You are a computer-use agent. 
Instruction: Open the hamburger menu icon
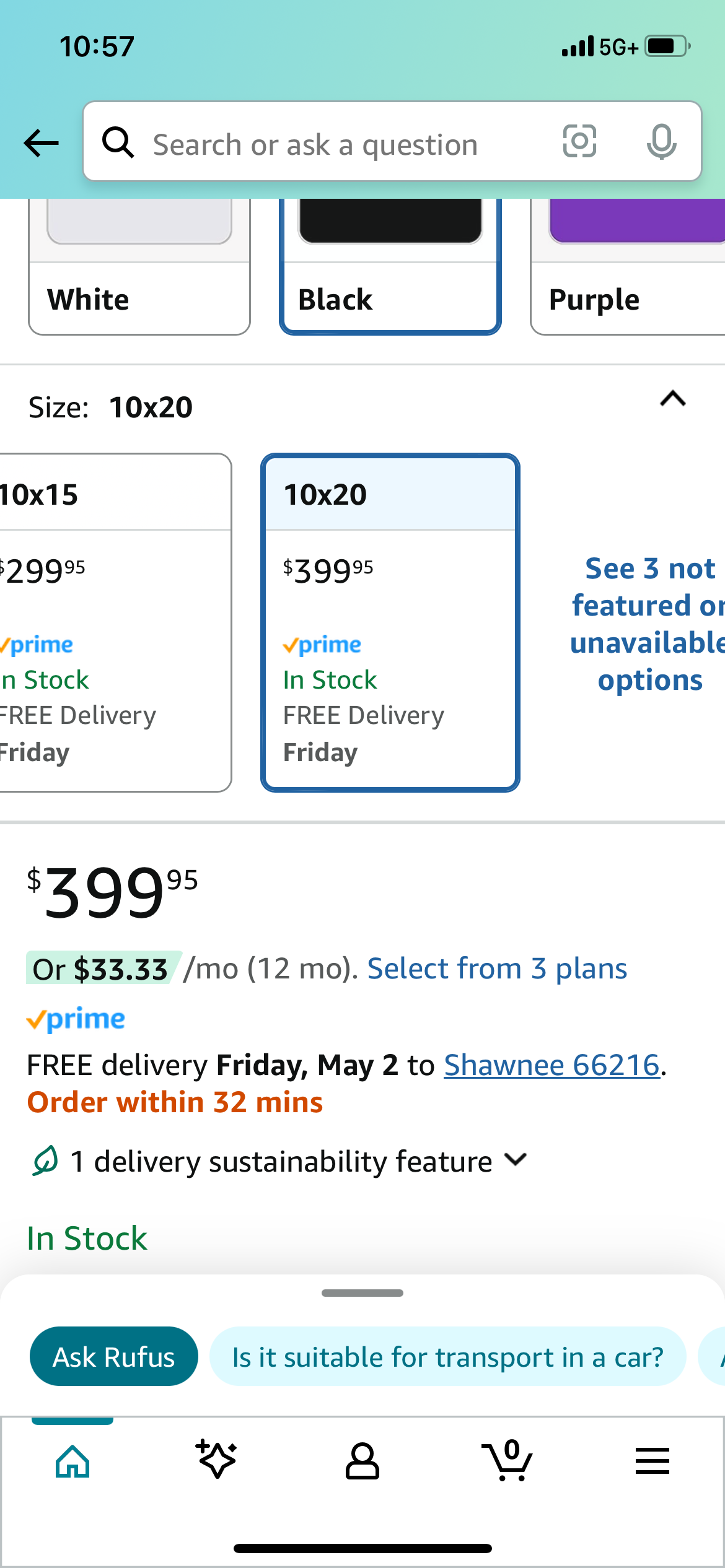[652, 1461]
